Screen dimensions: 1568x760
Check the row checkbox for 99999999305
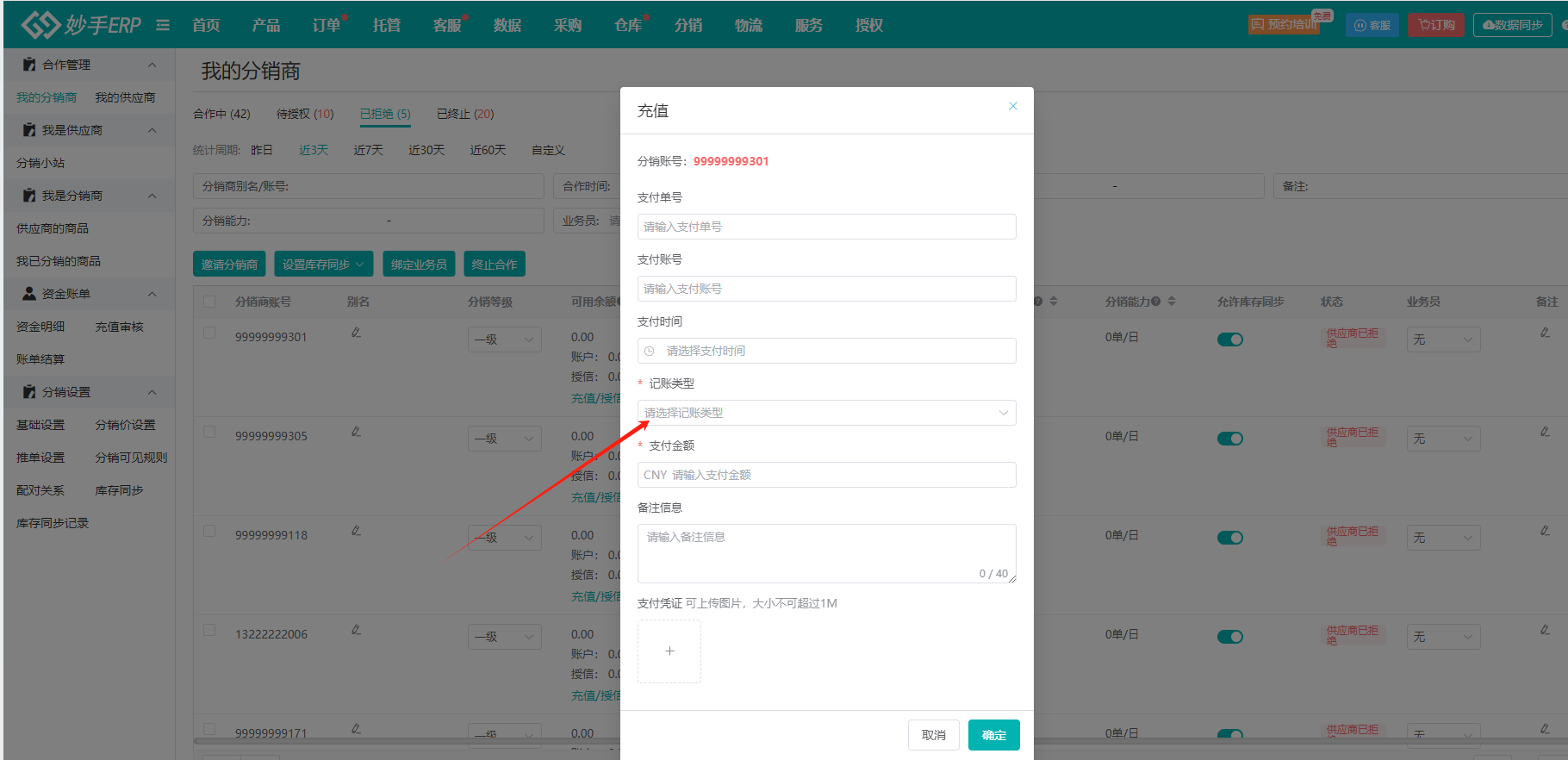pos(209,432)
